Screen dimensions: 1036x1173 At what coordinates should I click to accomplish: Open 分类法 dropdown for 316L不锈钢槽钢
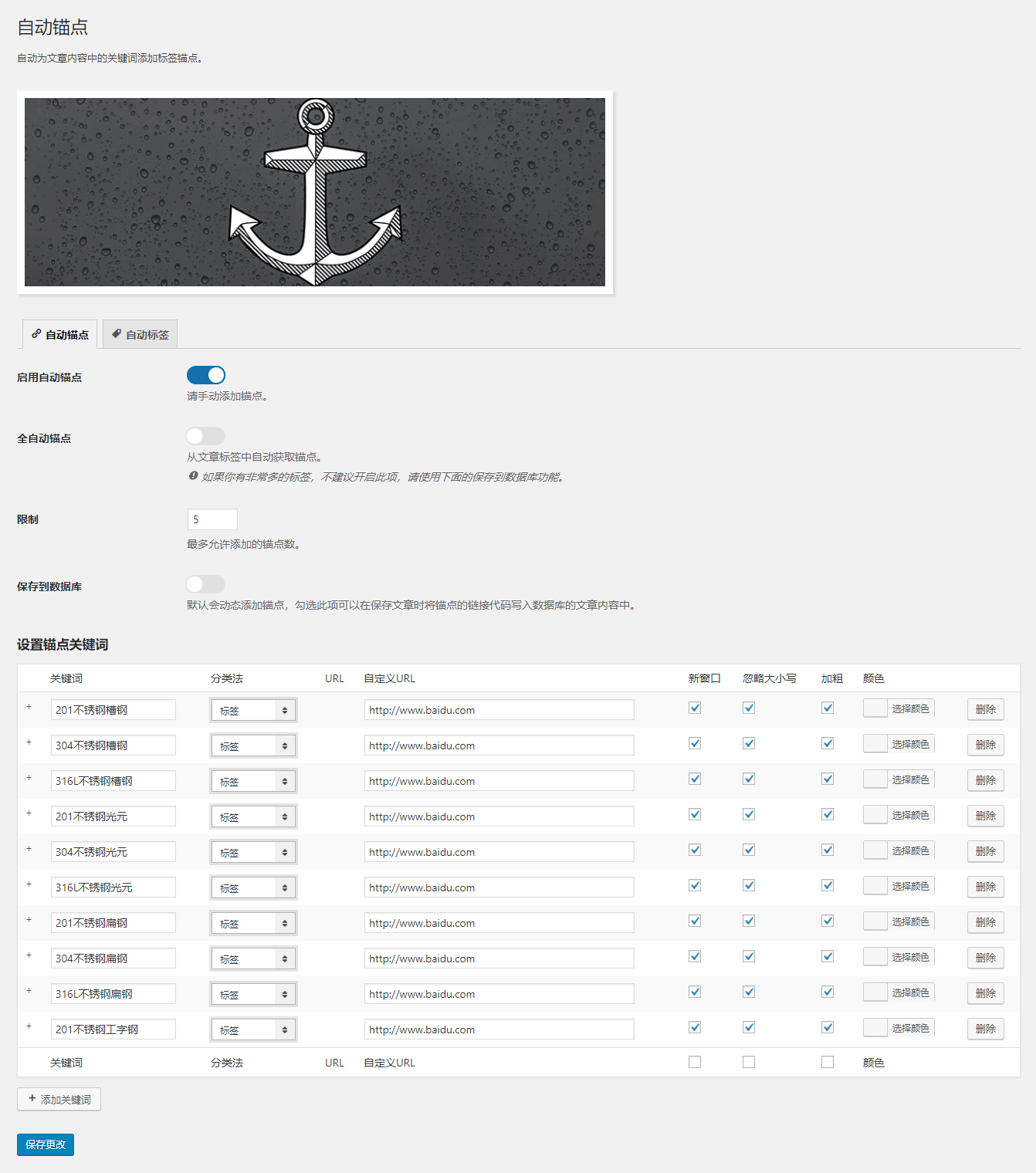click(x=253, y=781)
